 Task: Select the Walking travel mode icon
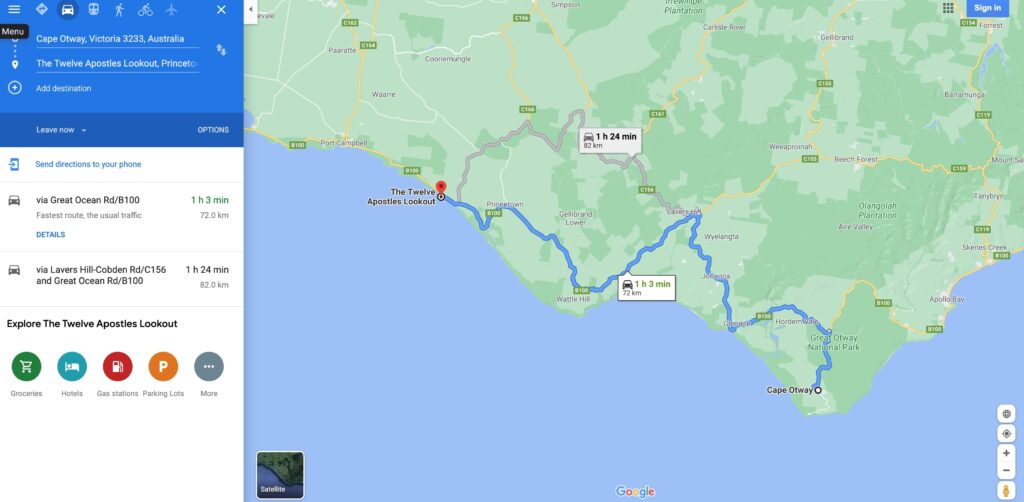point(119,9)
